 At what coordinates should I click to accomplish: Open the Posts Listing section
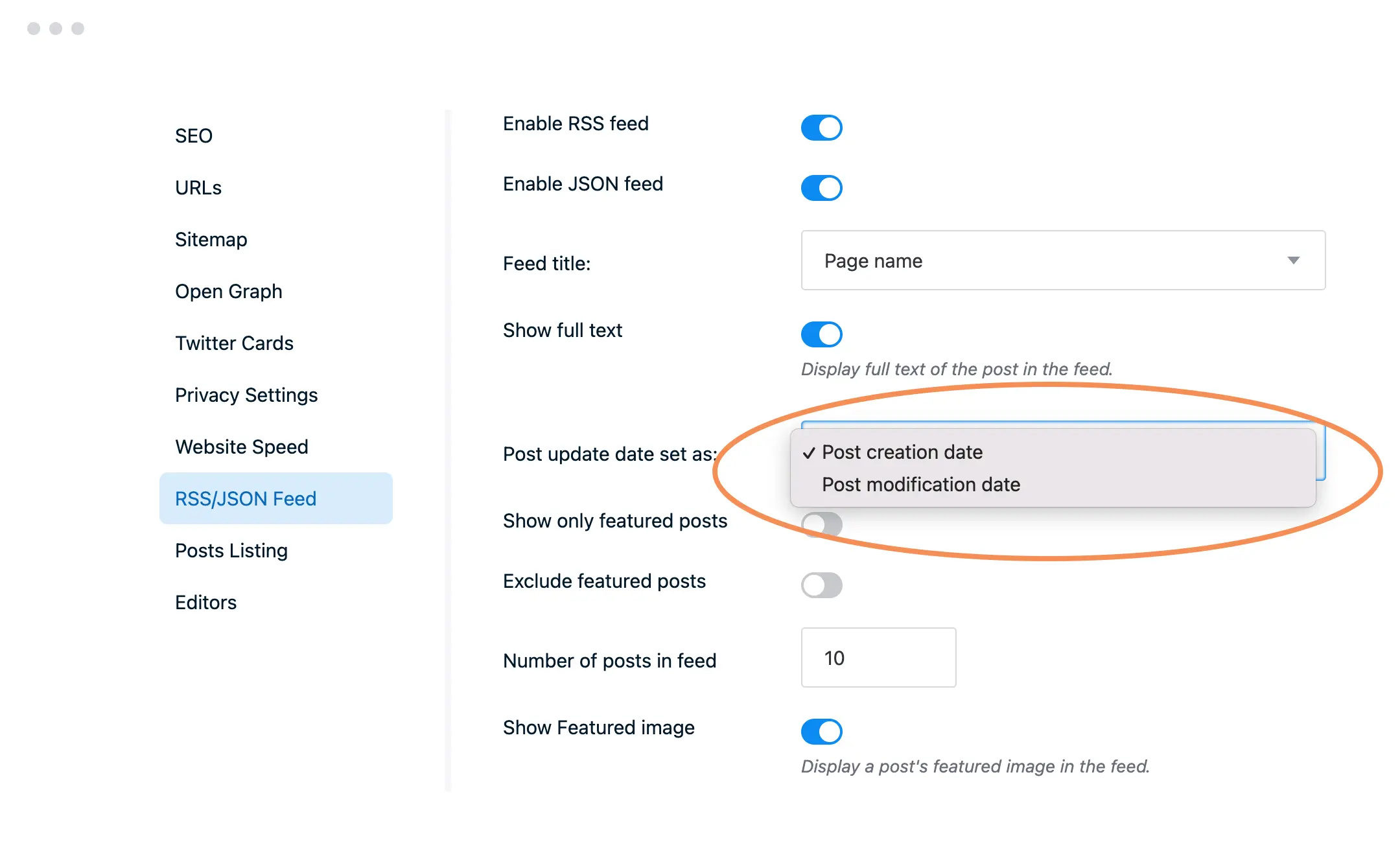(x=231, y=550)
